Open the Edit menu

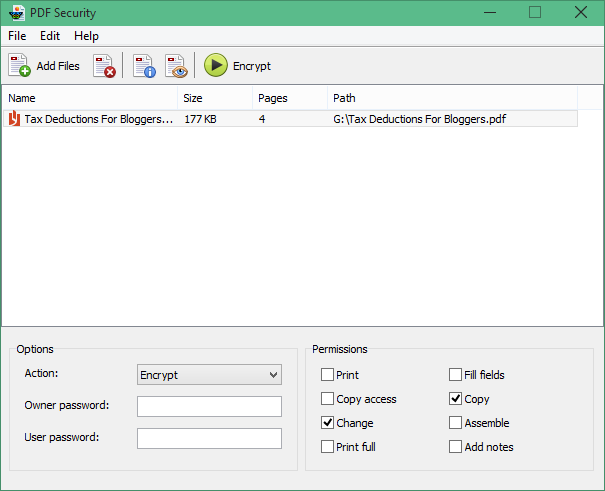click(x=50, y=36)
